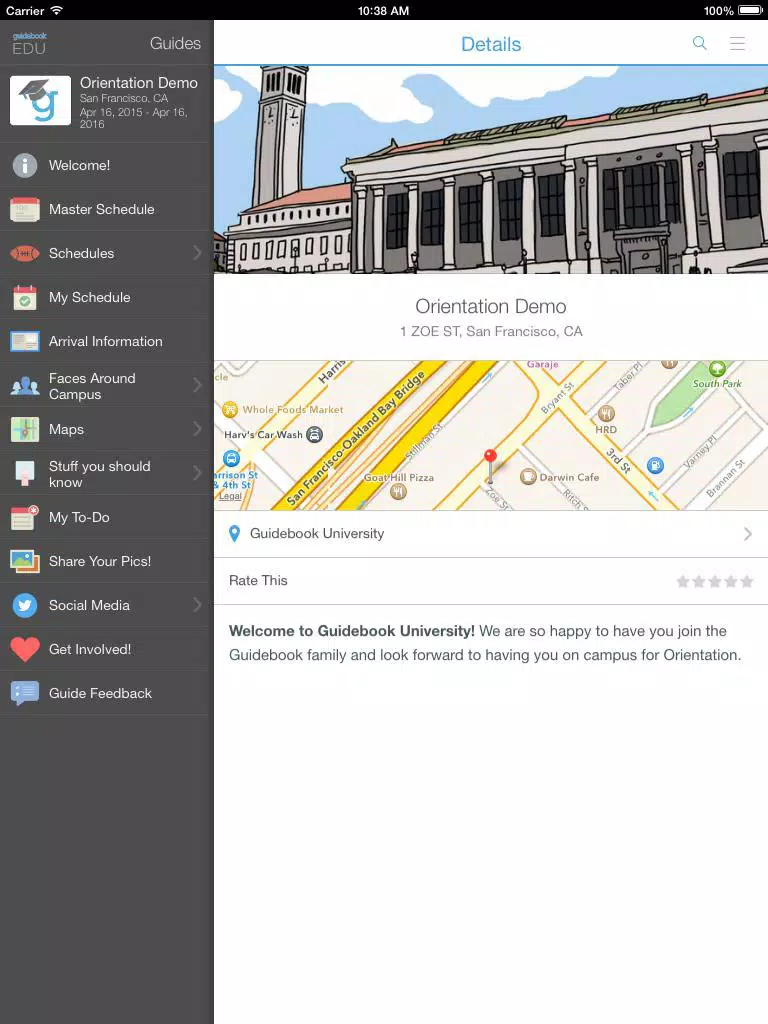The height and width of the screenshot is (1024, 768).
Task: Tap the South Park tree marker
Action: [x=717, y=368]
